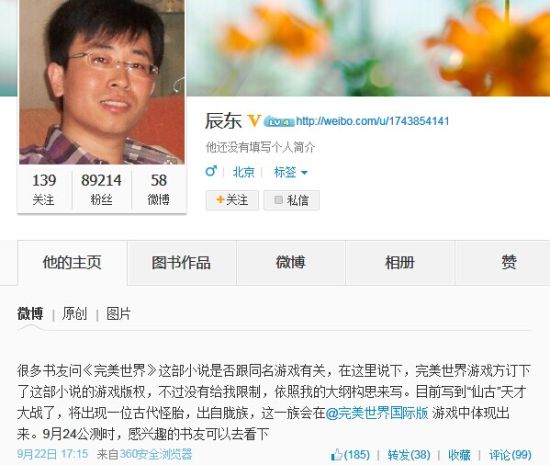Open 评论(99) comments
550x465 pixels.
tap(510, 455)
